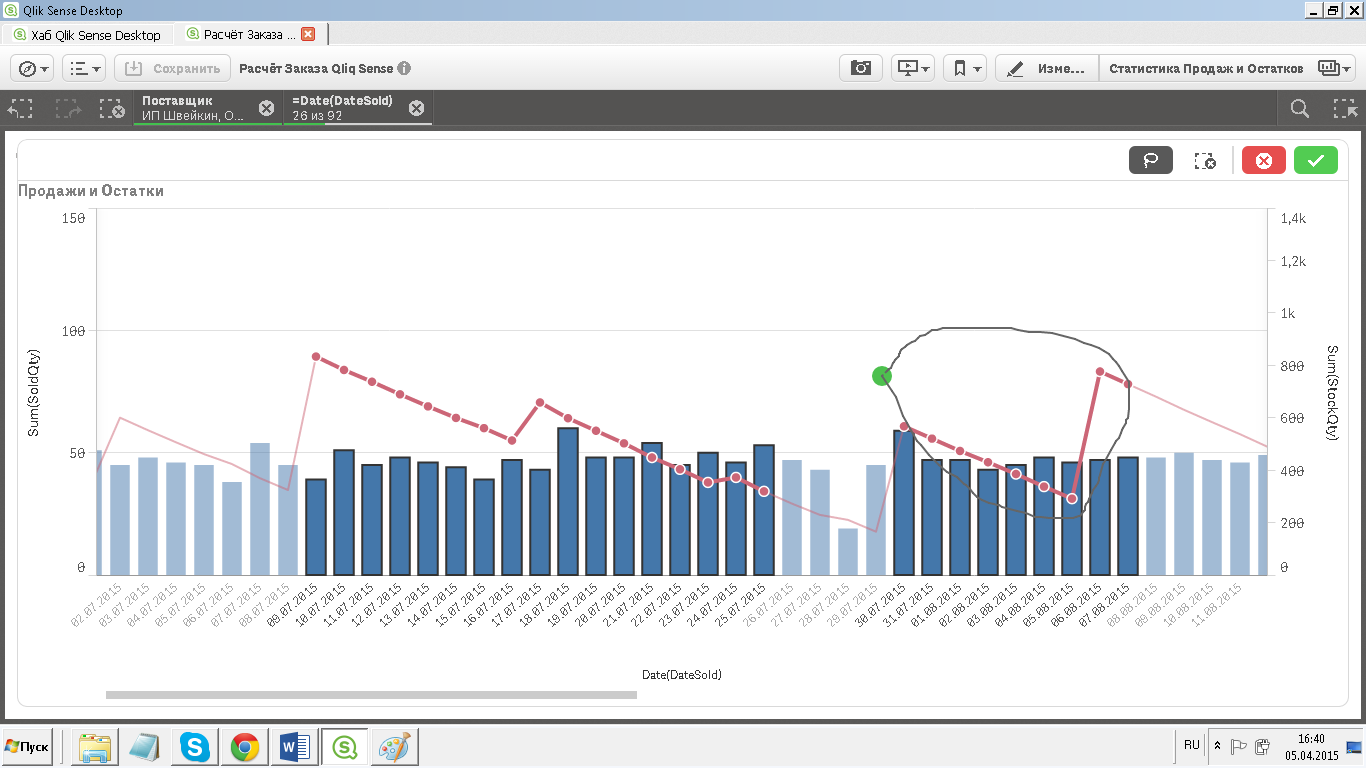Take a snapshot with camera icon
Image resolution: width=1366 pixels, height=768 pixels.
[860, 68]
